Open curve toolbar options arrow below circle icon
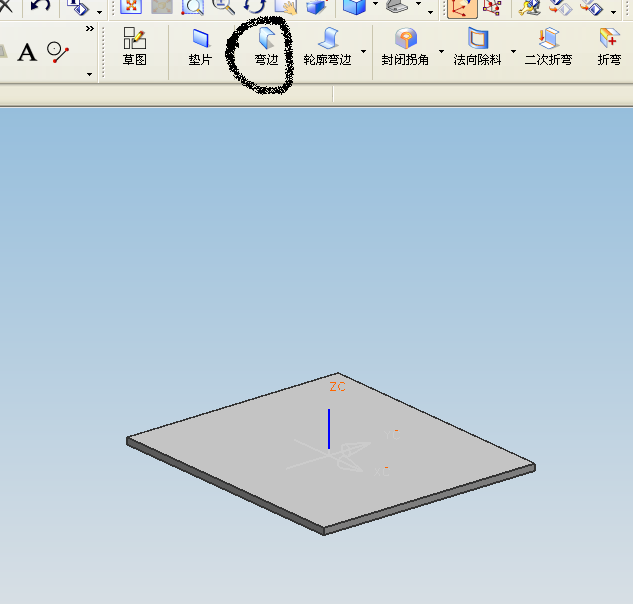 [90, 74]
